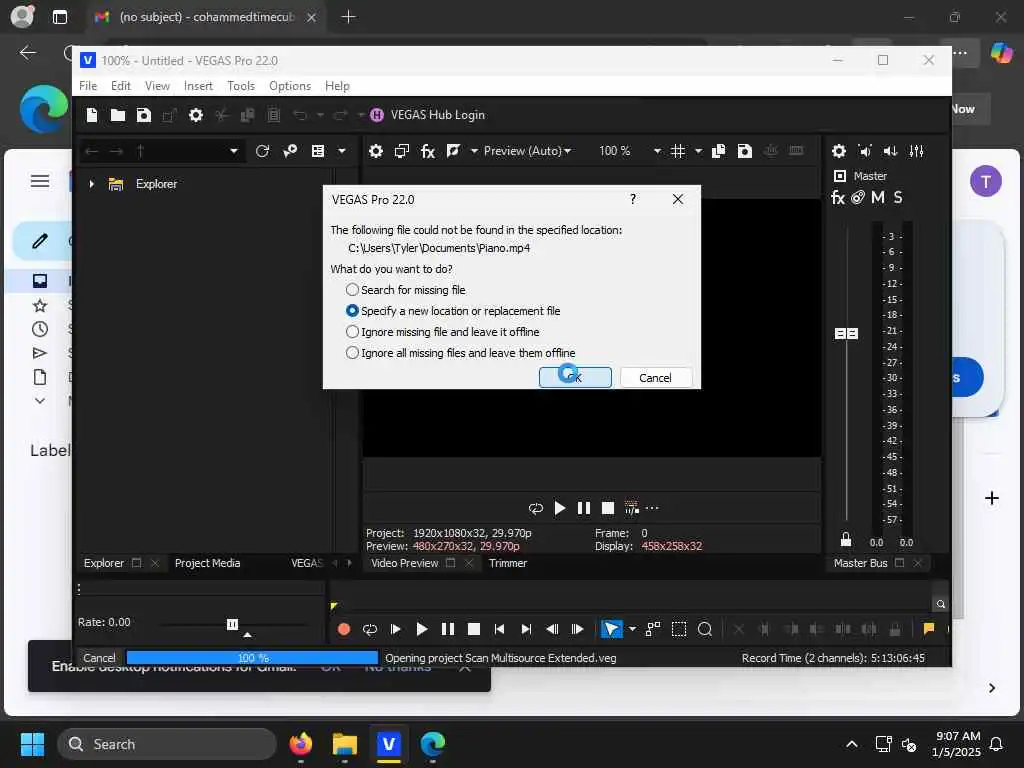Image resolution: width=1024 pixels, height=768 pixels.
Task: Open Video Preview properties gear
Action: pyautogui.click(x=376, y=151)
